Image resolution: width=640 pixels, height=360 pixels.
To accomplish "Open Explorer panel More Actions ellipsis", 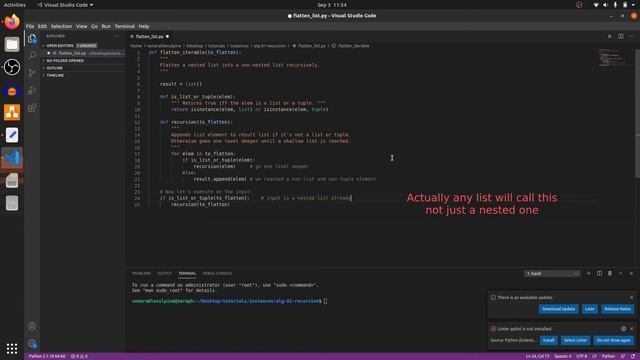I will coord(116,36).
